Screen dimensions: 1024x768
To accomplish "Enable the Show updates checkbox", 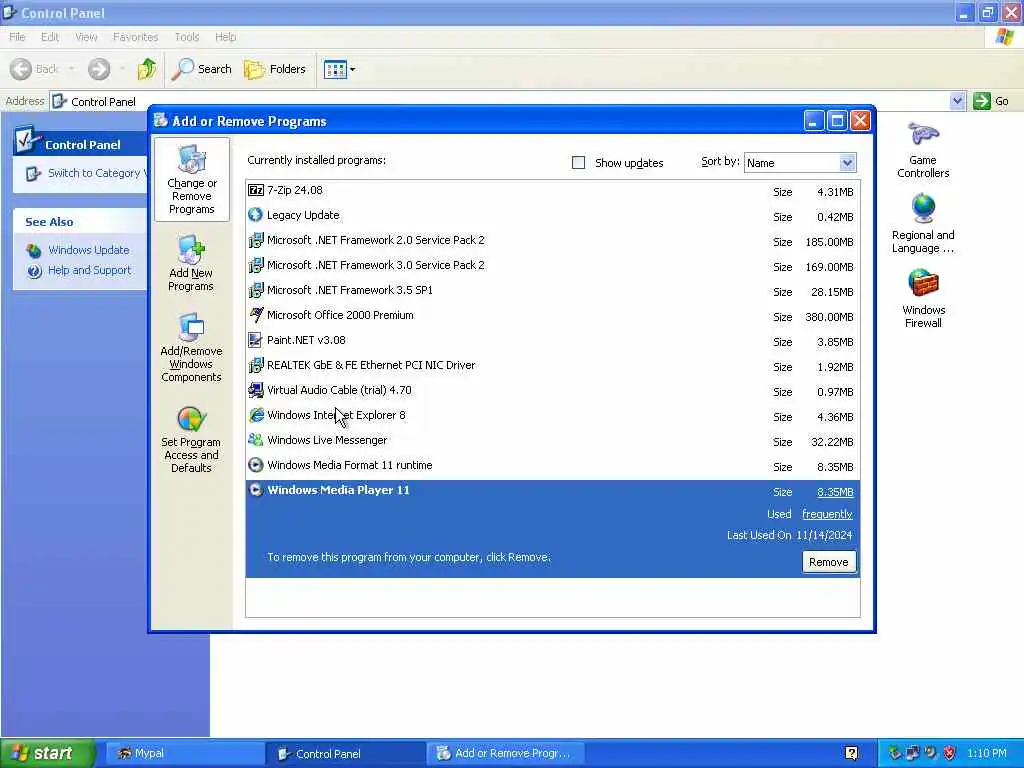I will click(578, 163).
